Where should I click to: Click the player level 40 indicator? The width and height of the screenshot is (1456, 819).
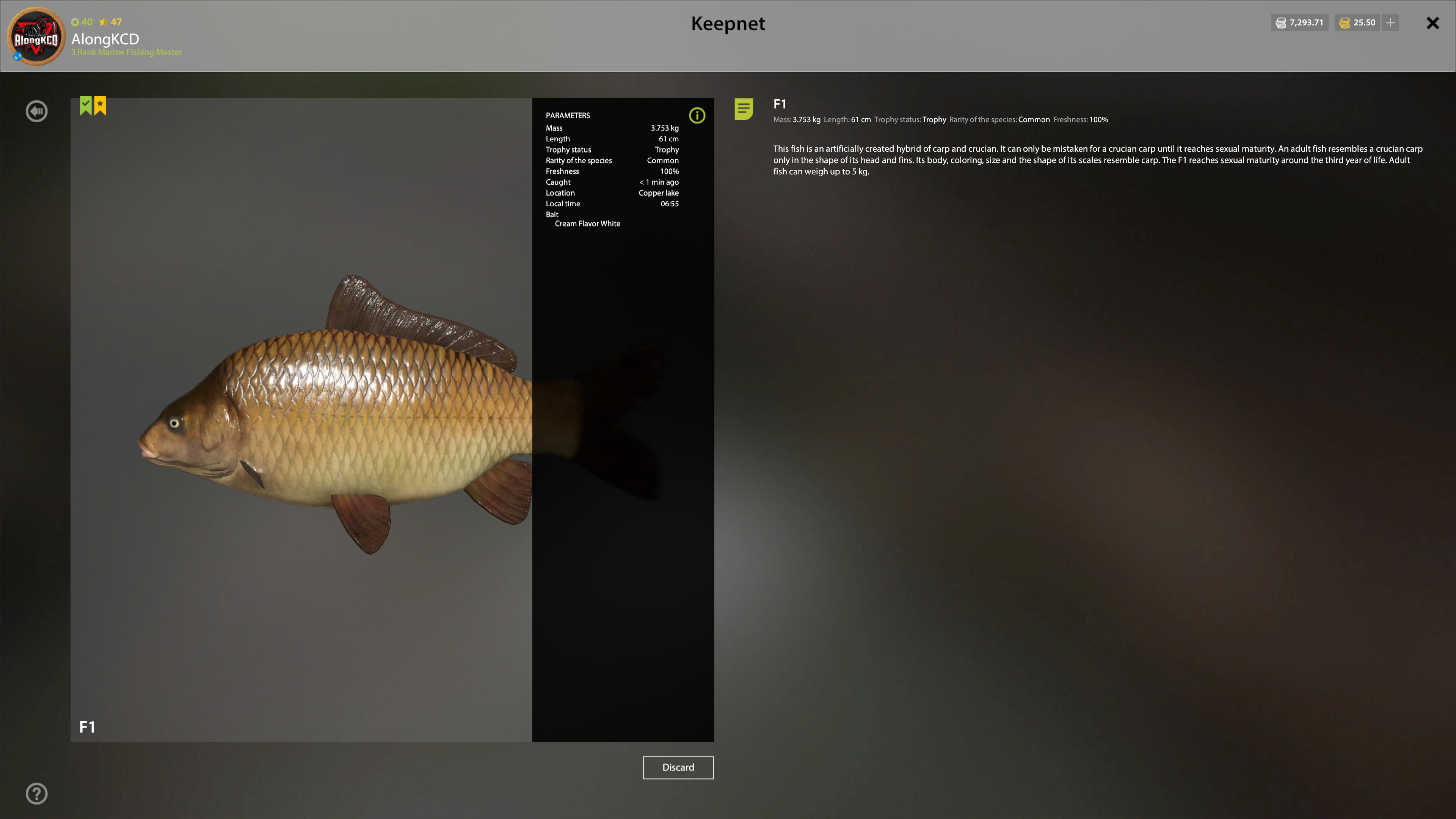(x=82, y=22)
